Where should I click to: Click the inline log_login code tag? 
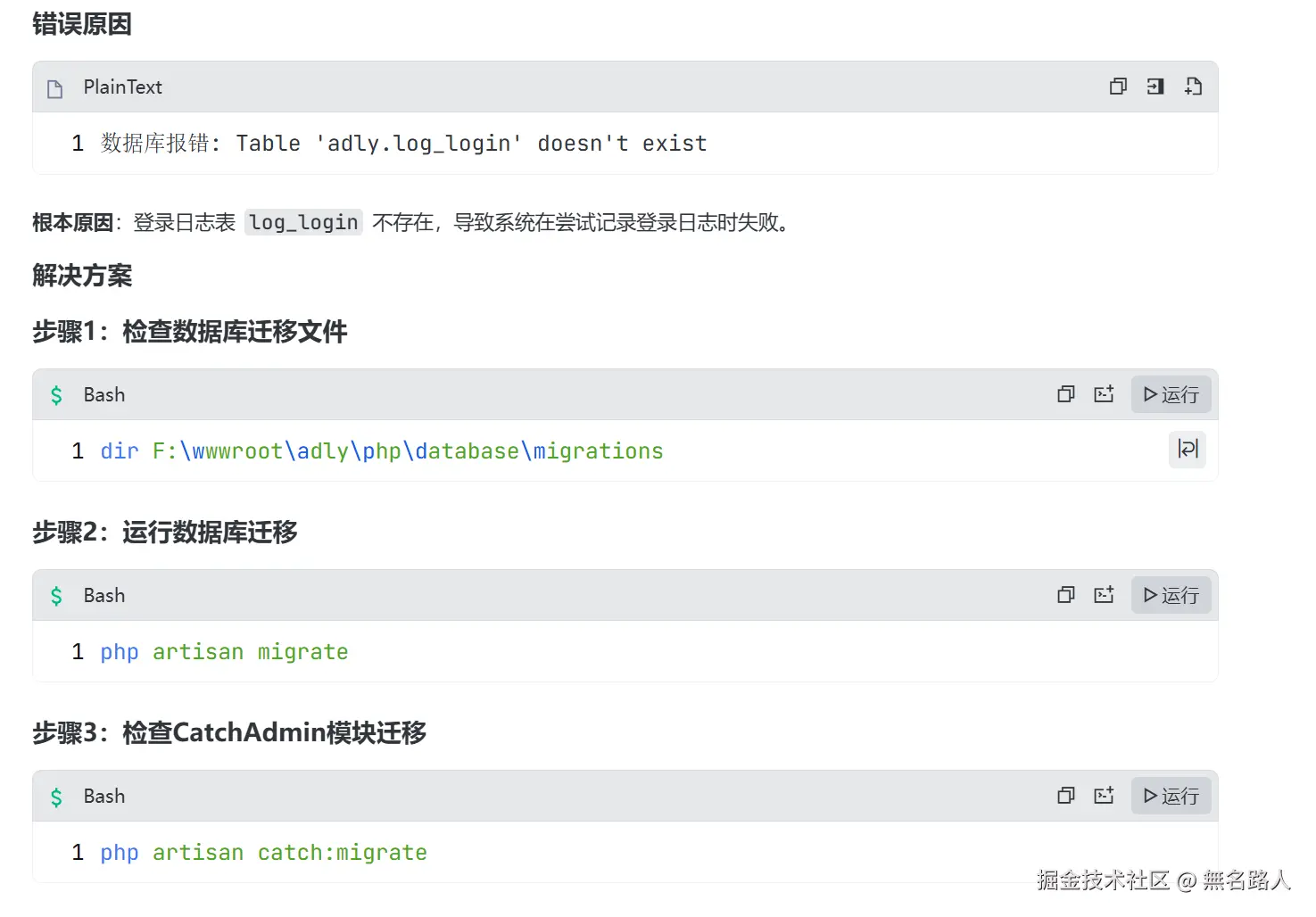pos(303,222)
